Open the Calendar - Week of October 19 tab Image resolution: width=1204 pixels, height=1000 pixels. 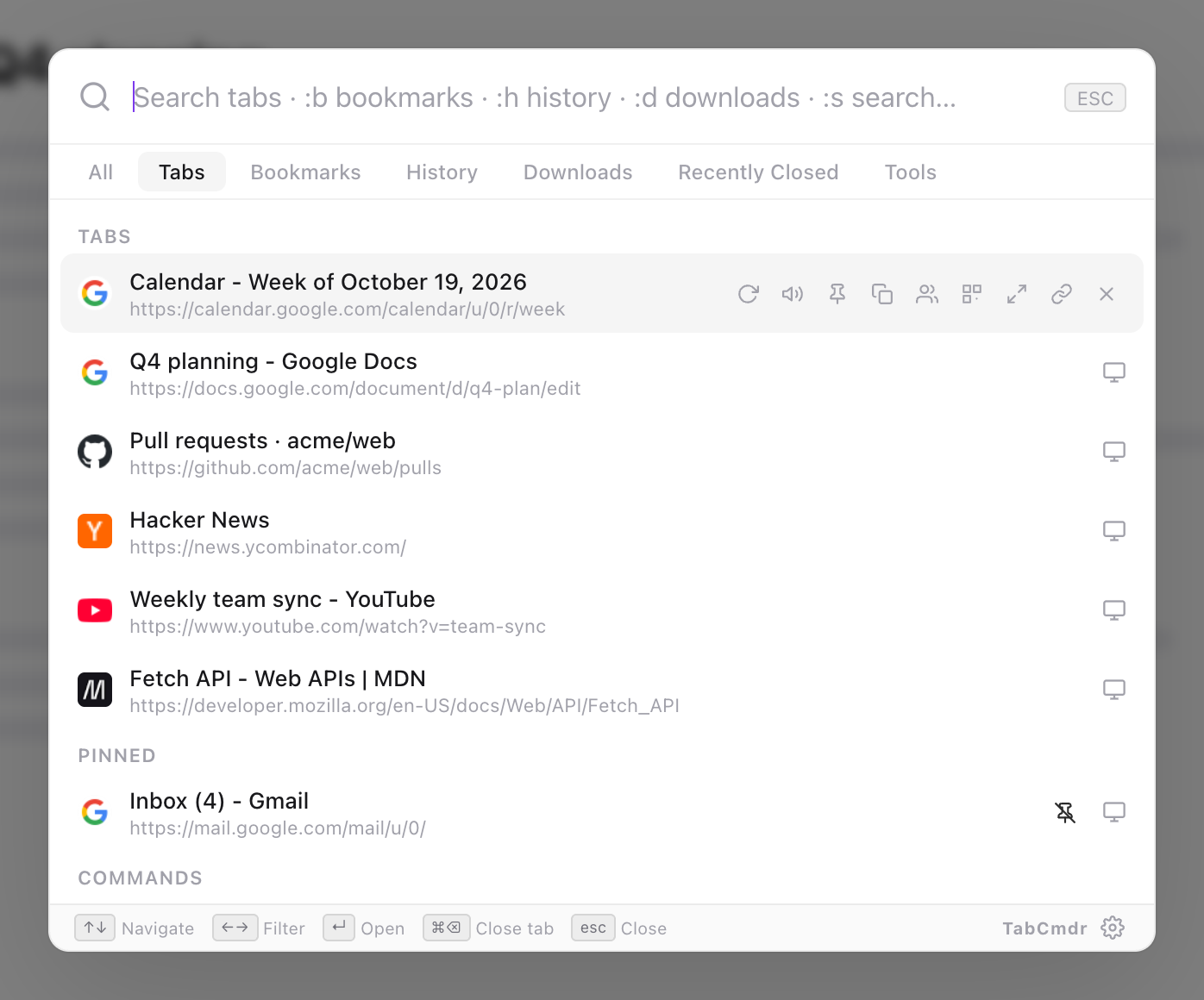pyautogui.click(x=602, y=293)
